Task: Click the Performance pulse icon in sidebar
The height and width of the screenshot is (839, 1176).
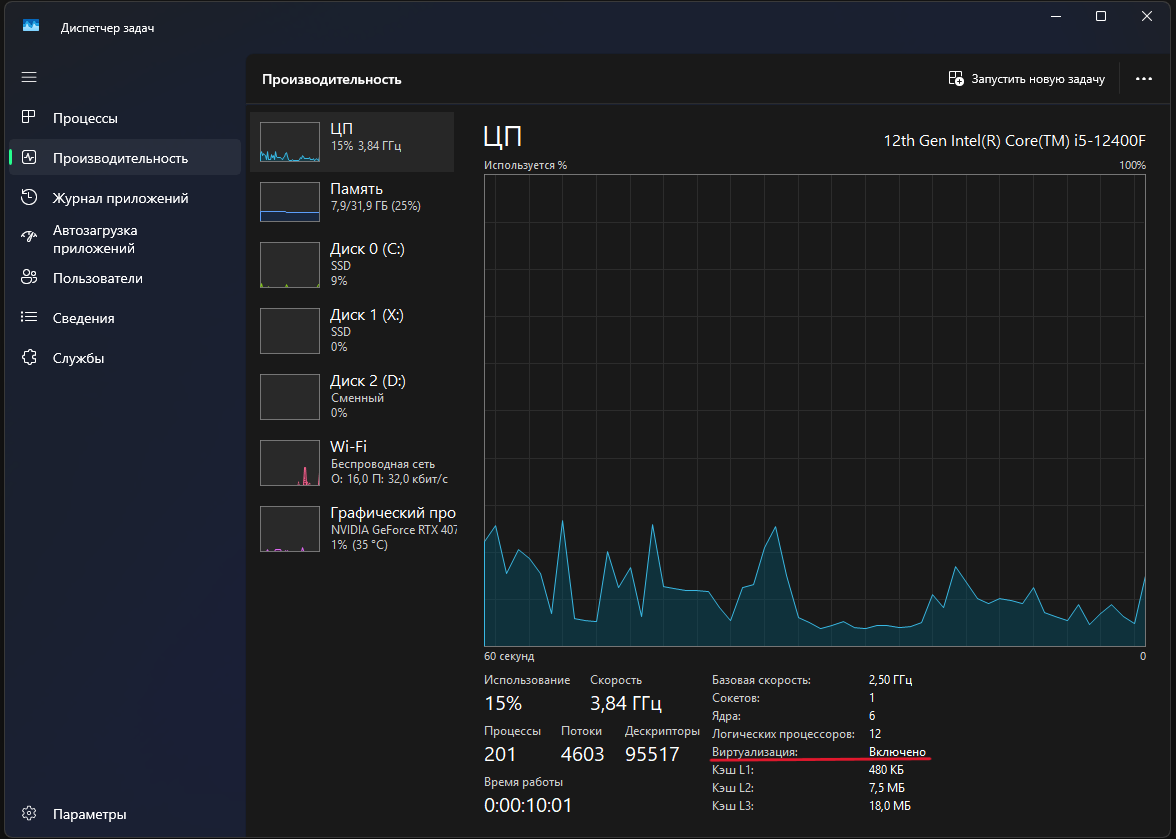Action: coord(28,157)
